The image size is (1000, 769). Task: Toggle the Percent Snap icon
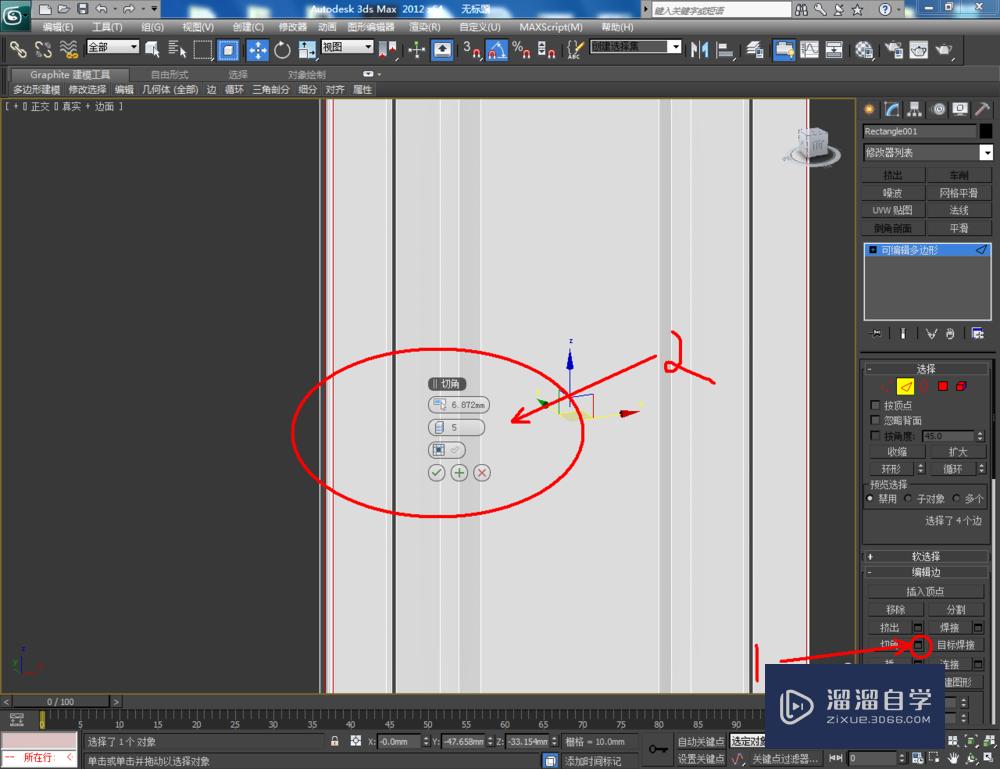(521, 49)
